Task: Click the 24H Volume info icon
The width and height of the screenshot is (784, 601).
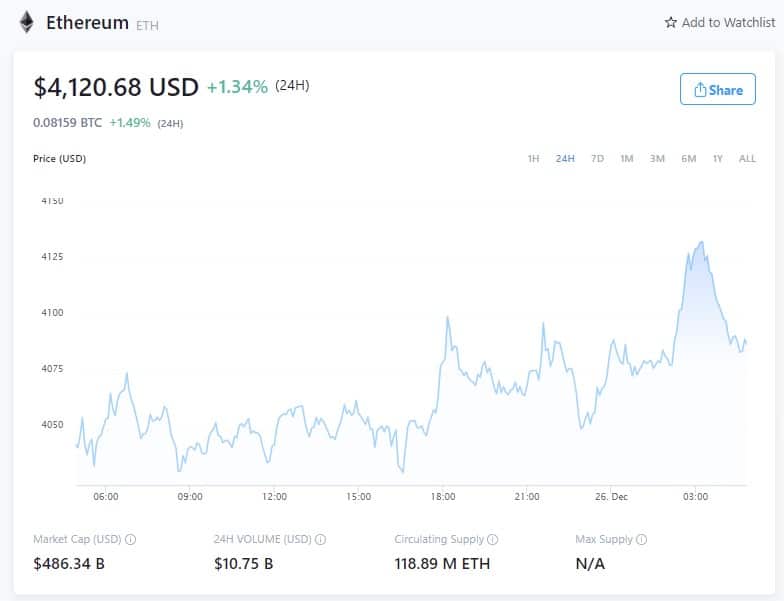Action: [x=320, y=540]
